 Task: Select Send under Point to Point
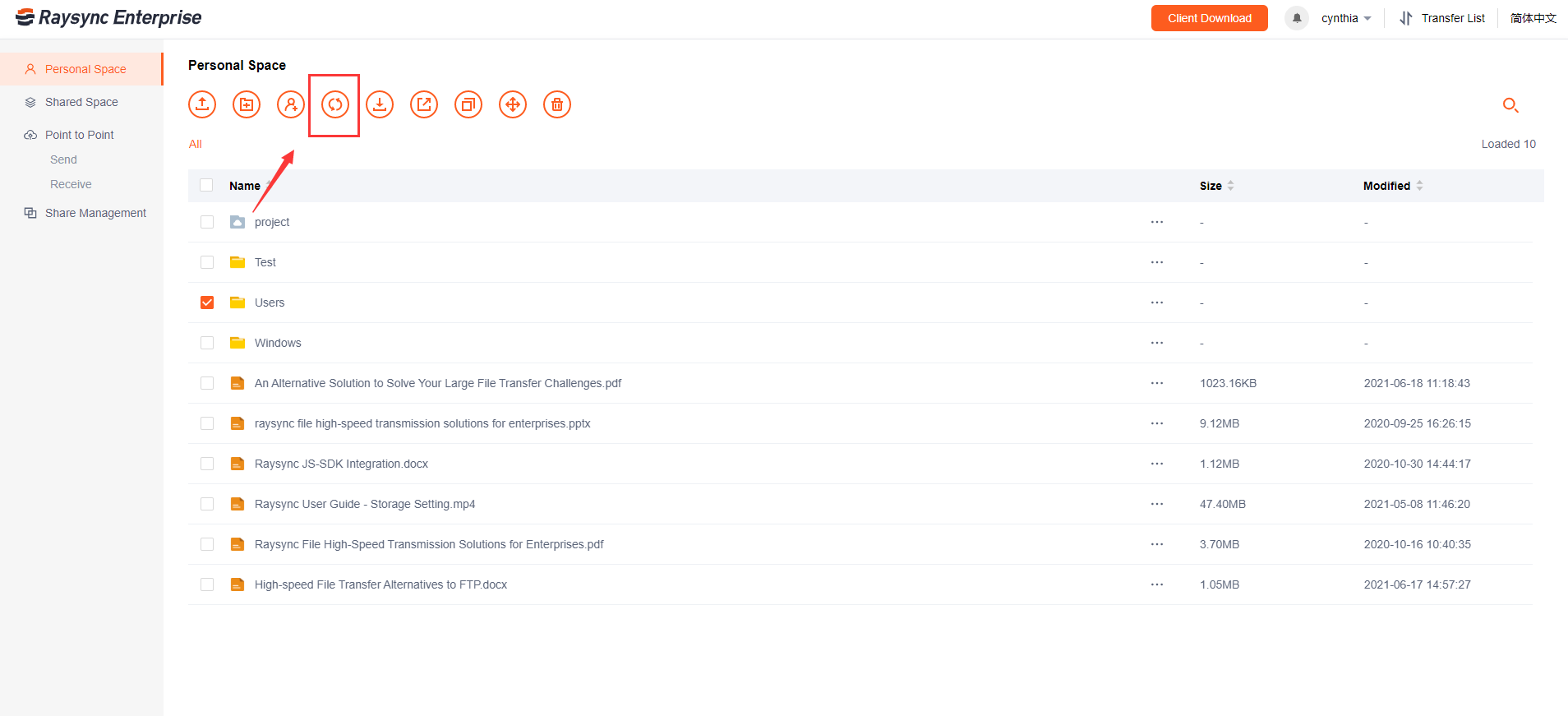63,159
